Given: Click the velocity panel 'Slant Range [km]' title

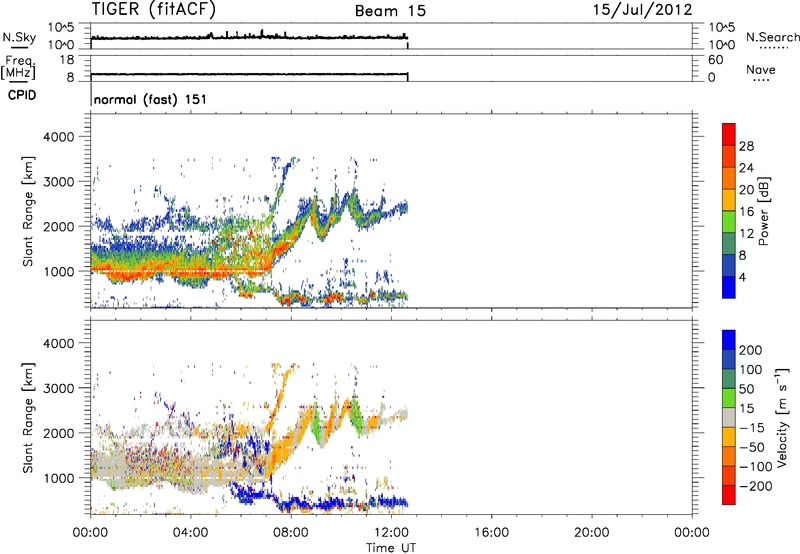Looking at the screenshot, I should pyautogui.click(x=28, y=417).
